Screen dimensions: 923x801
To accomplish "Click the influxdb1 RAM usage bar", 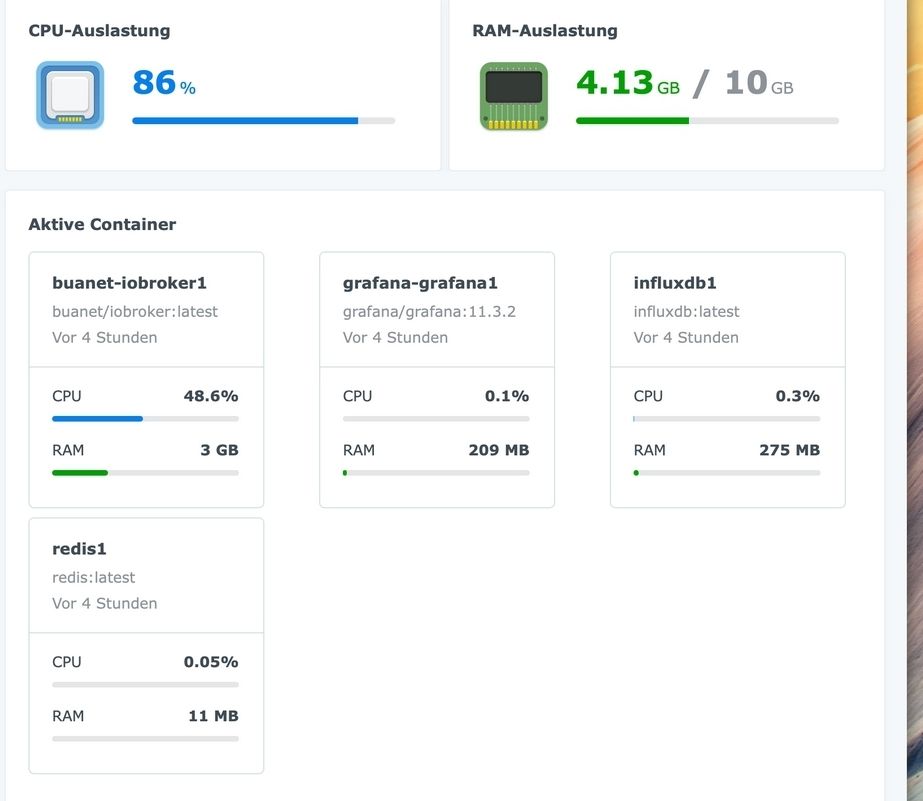I will point(727,473).
